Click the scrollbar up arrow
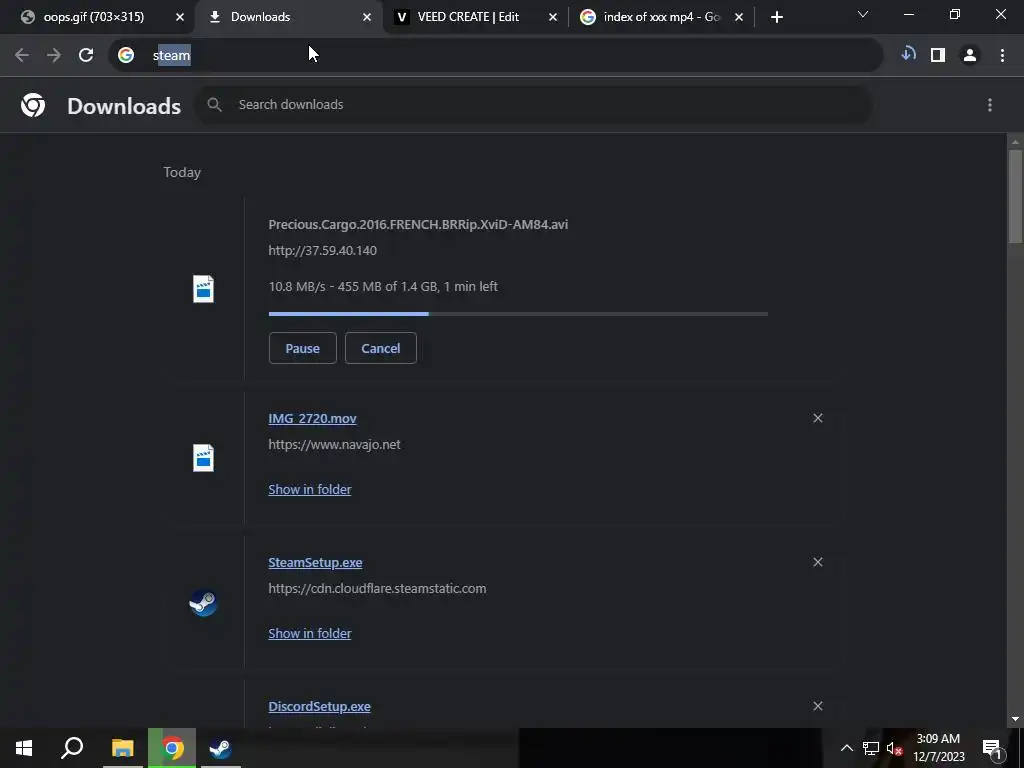The image size is (1024, 768). (x=1015, y=141)
